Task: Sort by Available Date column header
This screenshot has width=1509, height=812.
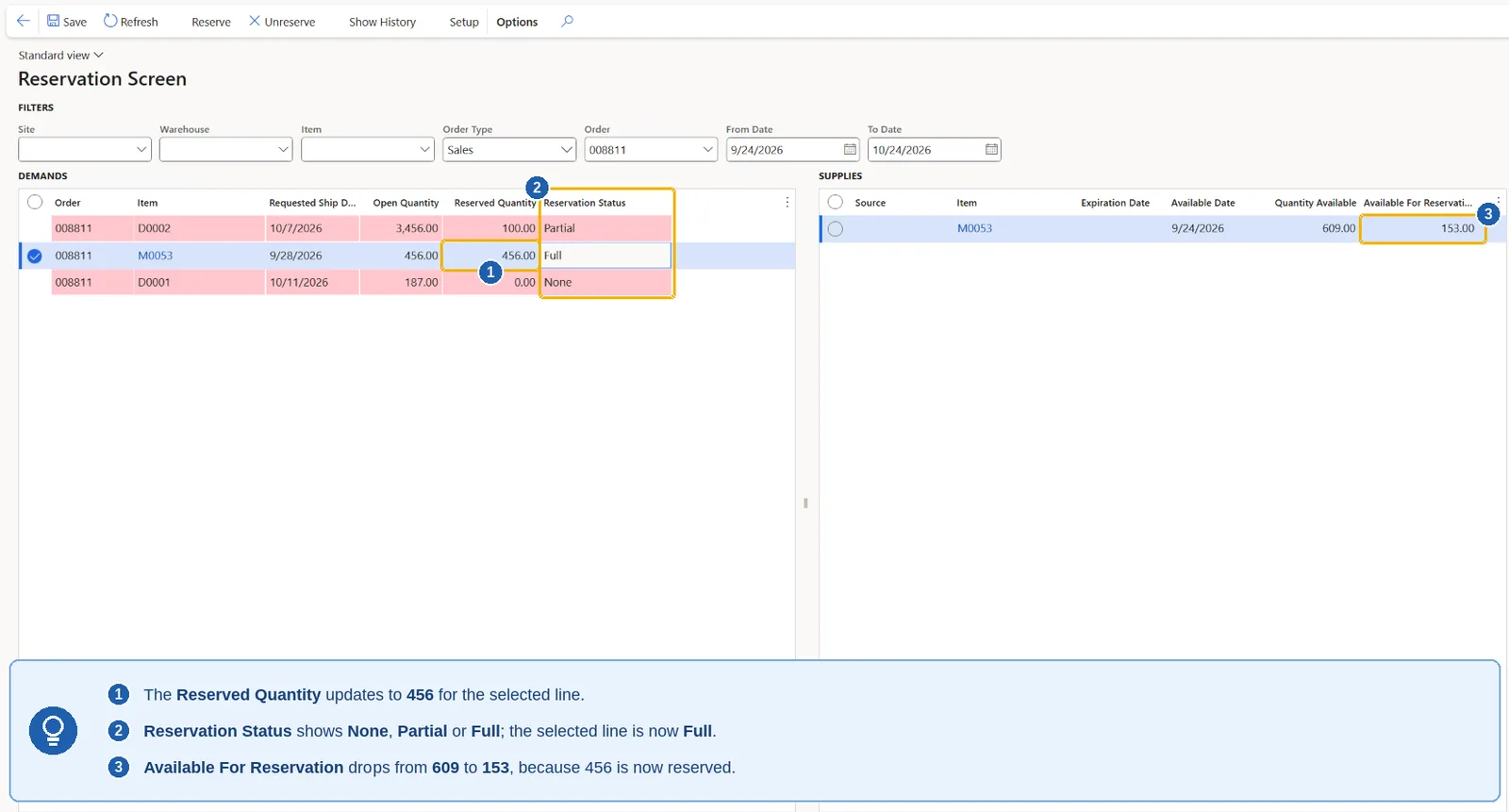Action: 1202,203
